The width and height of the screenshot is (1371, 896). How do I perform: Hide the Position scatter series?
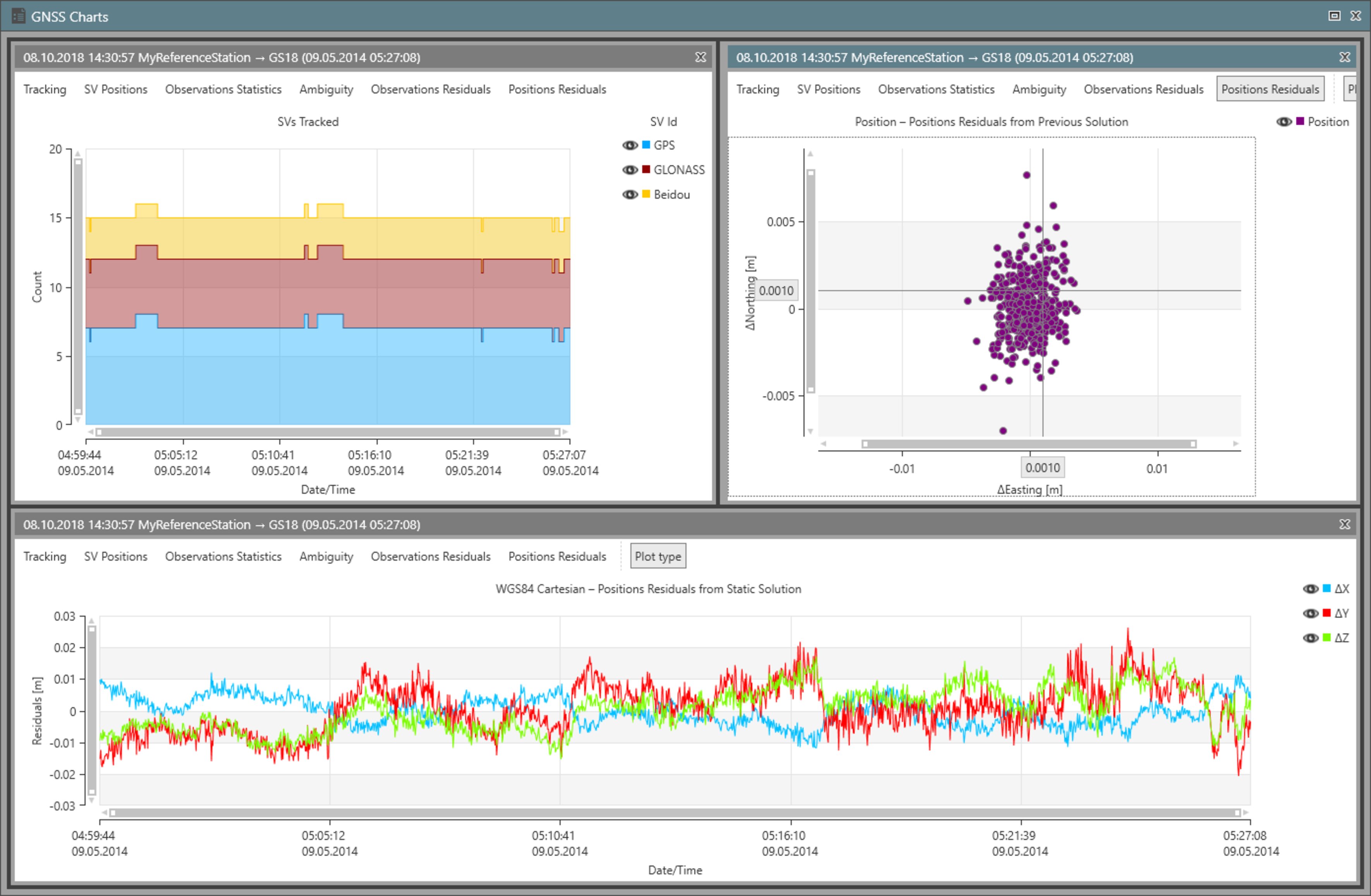click(1284, 122)
